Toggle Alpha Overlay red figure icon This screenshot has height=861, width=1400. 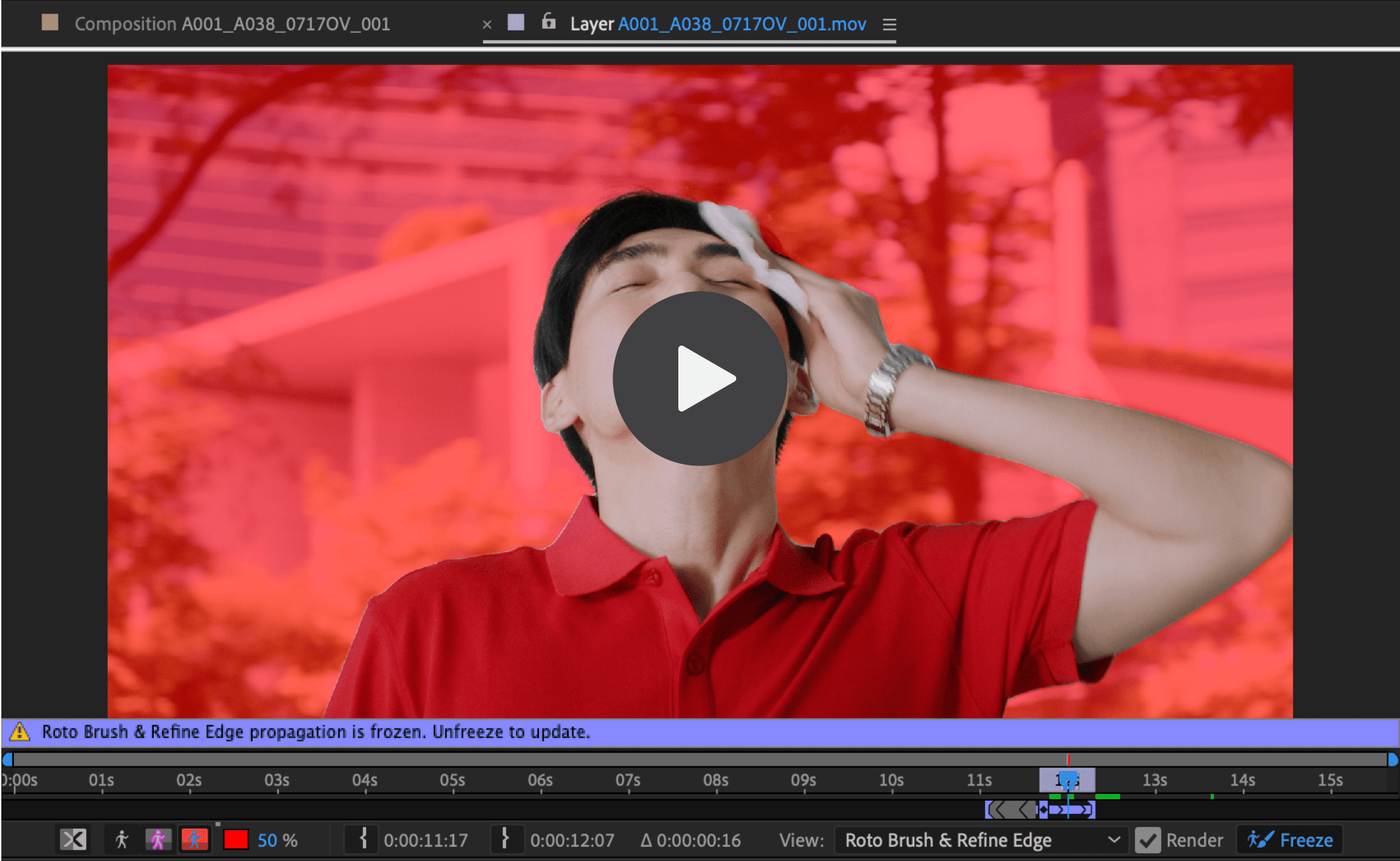pos(195,839)
